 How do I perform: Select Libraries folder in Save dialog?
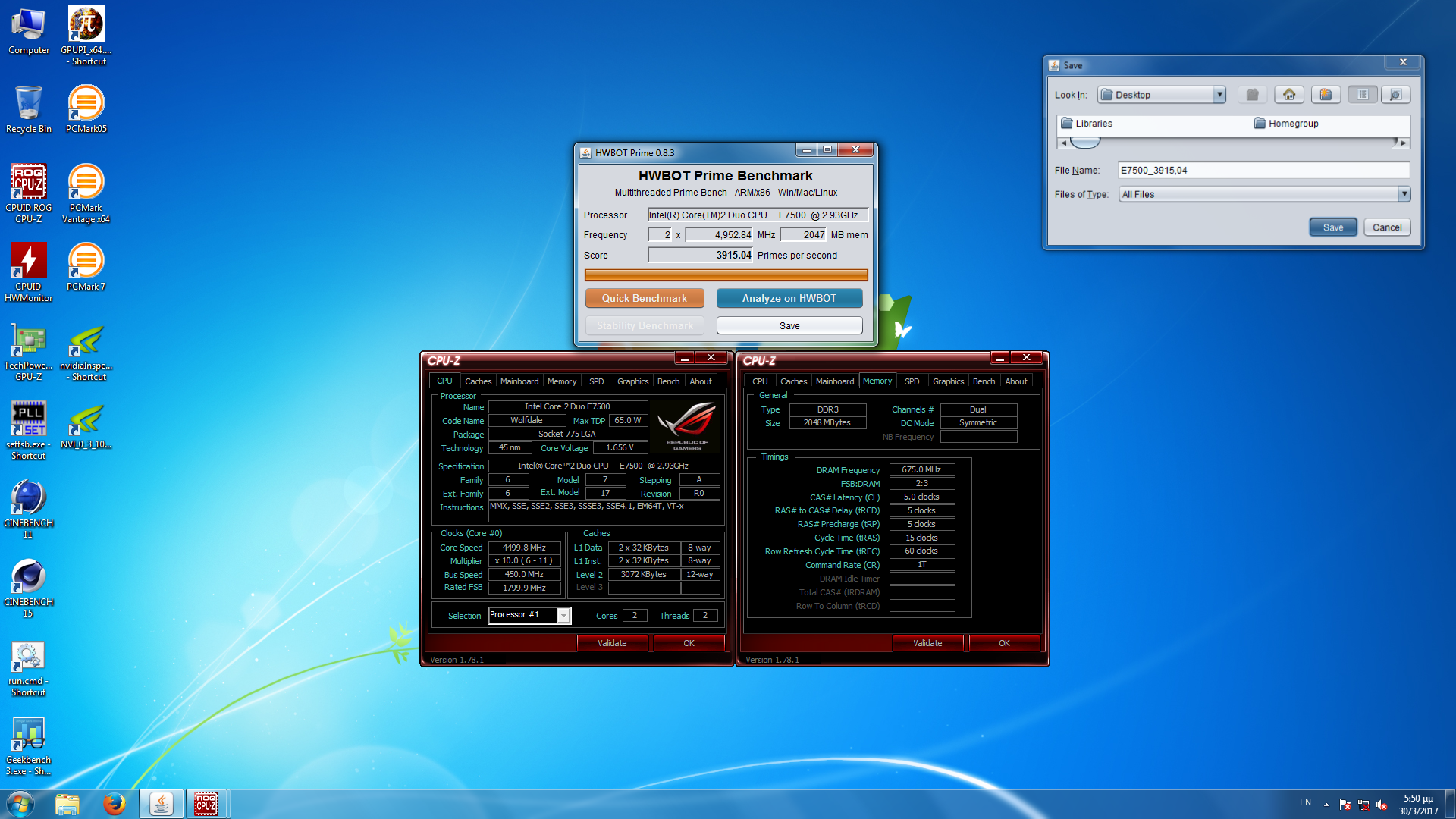pyautogui.click(x=1087, y=124)
